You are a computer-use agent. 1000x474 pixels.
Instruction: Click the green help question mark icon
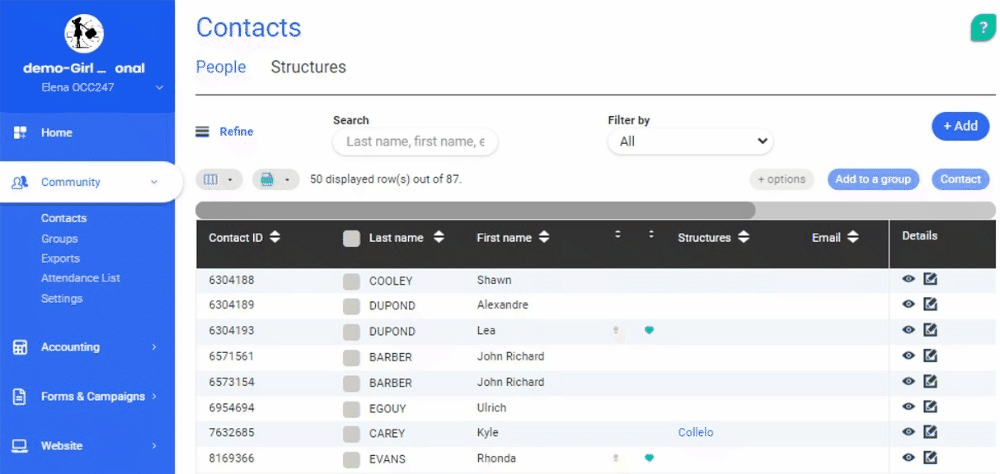[x=982, y=29]
